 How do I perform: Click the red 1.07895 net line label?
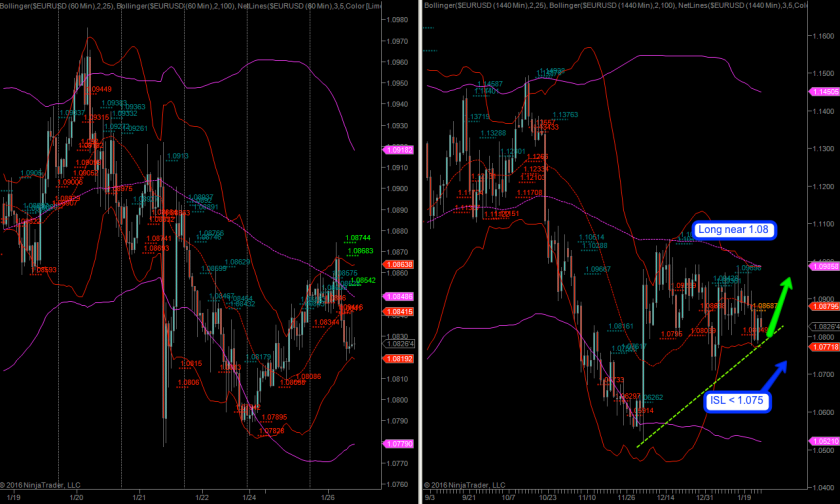click(x=274, y=417)
